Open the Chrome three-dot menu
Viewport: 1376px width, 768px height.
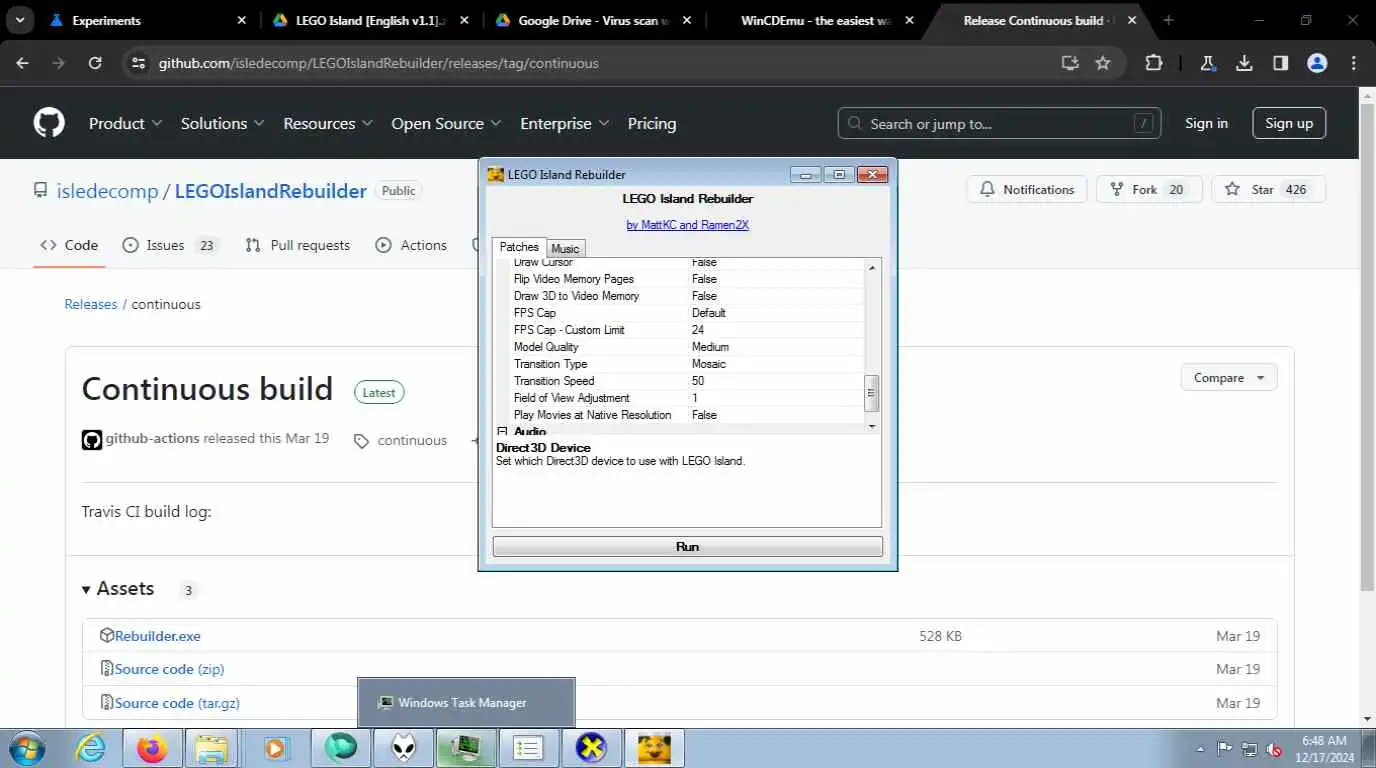(x=1353, y=62)
